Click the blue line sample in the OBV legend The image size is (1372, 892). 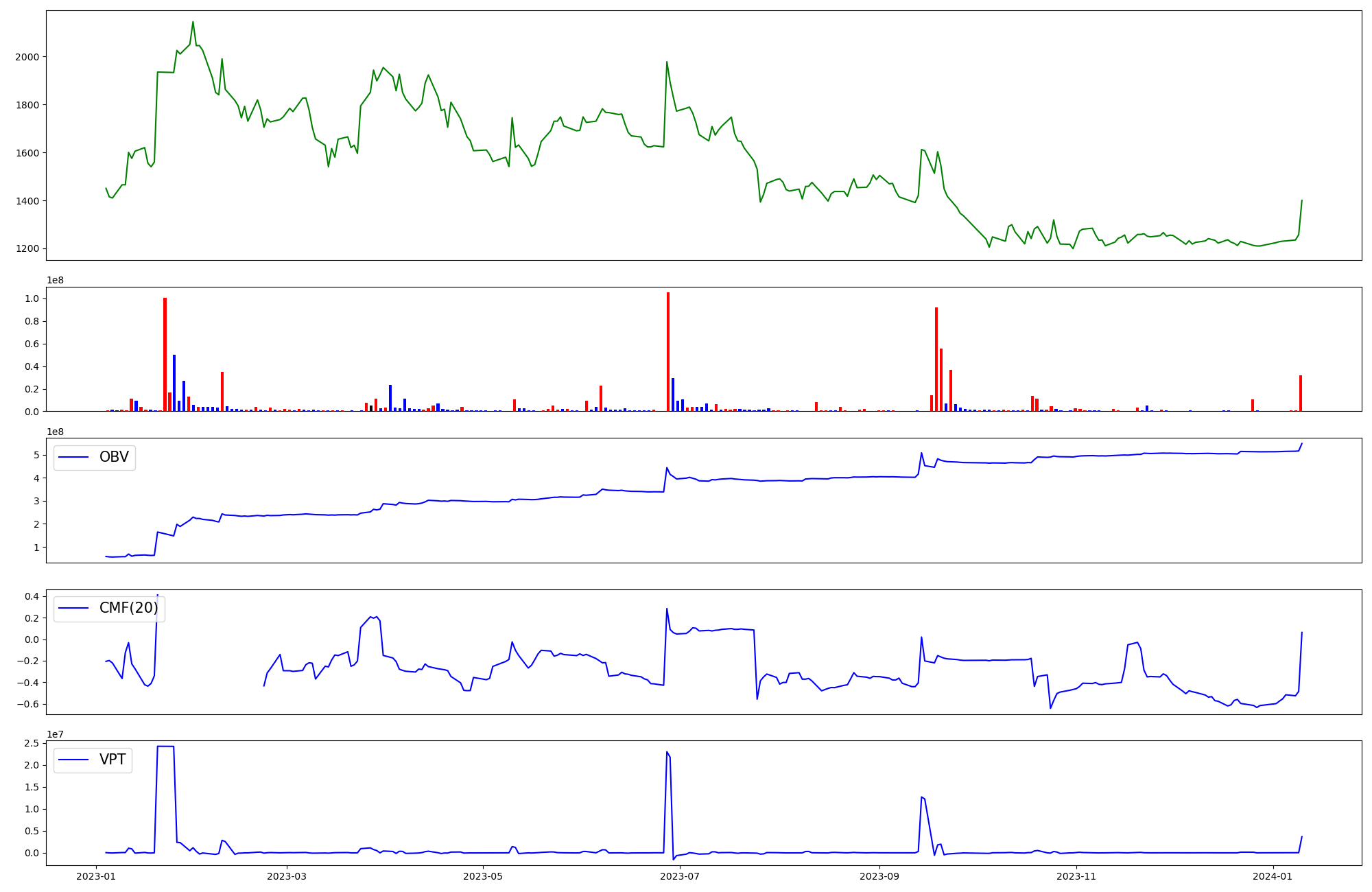(74, 457)
